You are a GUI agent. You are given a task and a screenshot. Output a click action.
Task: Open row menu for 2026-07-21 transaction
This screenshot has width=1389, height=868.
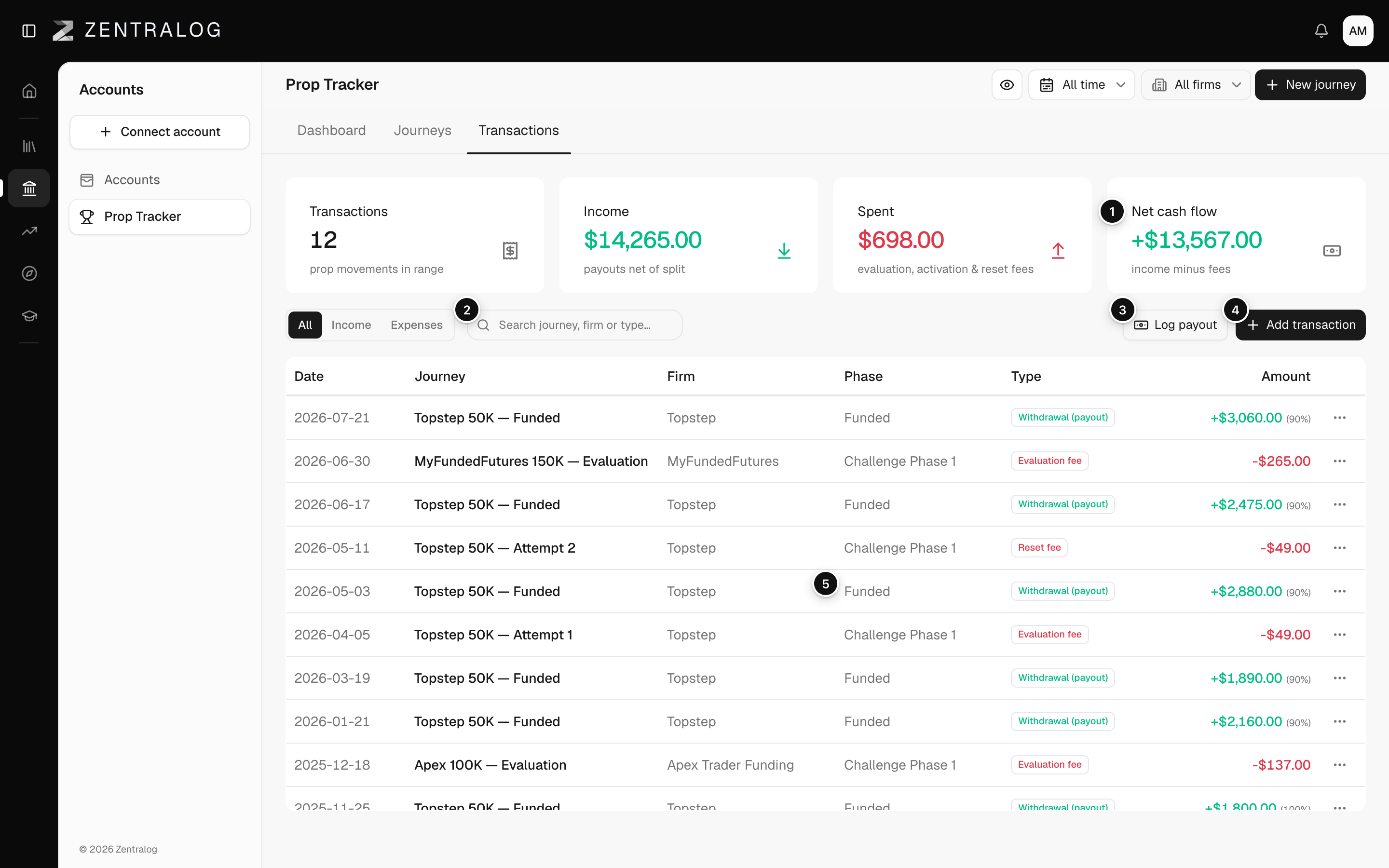point(1340,417)
